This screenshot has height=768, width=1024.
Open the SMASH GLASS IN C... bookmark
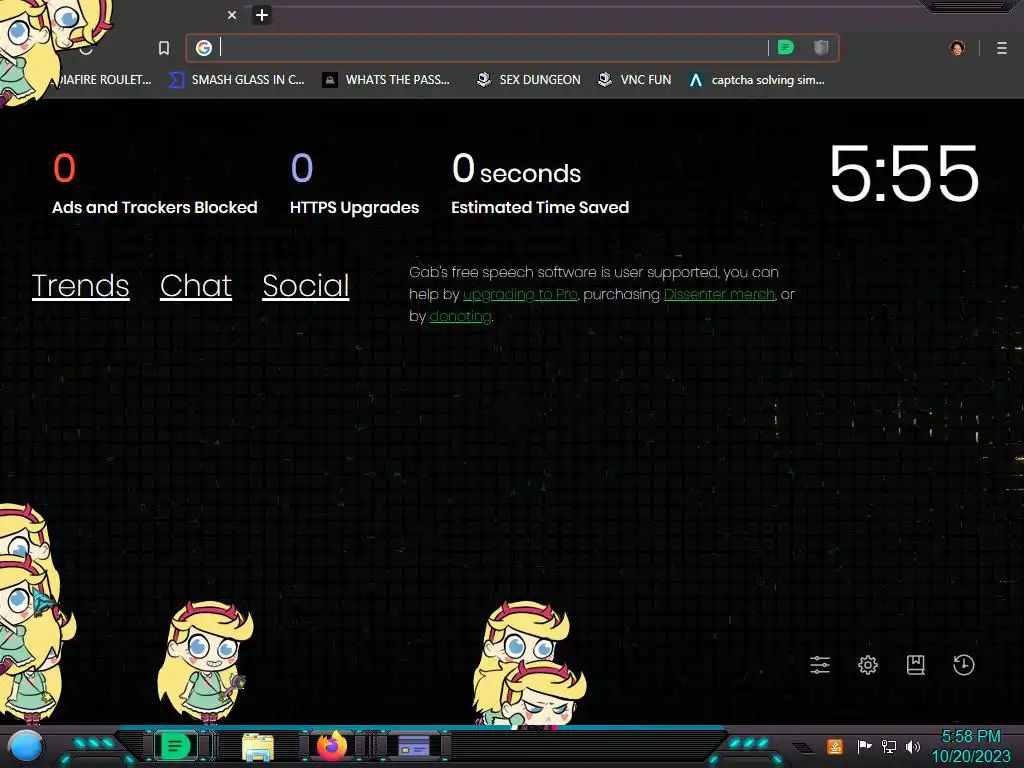(x=237, y=80)
